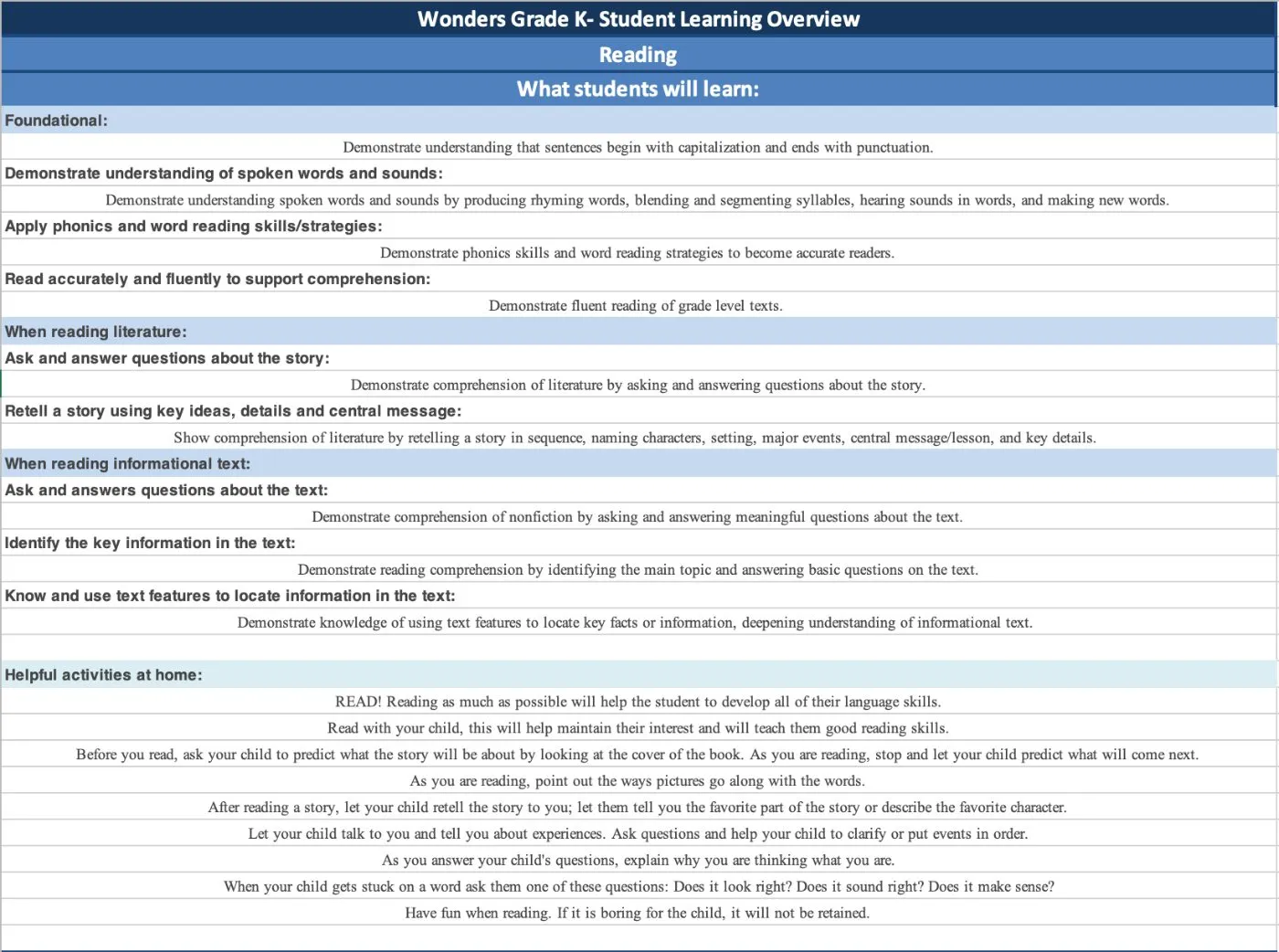Screen dimensions: 1279x952
Task: Click 'Read accurately and fluently to support comprehension:'
Action: coord(639,280)
